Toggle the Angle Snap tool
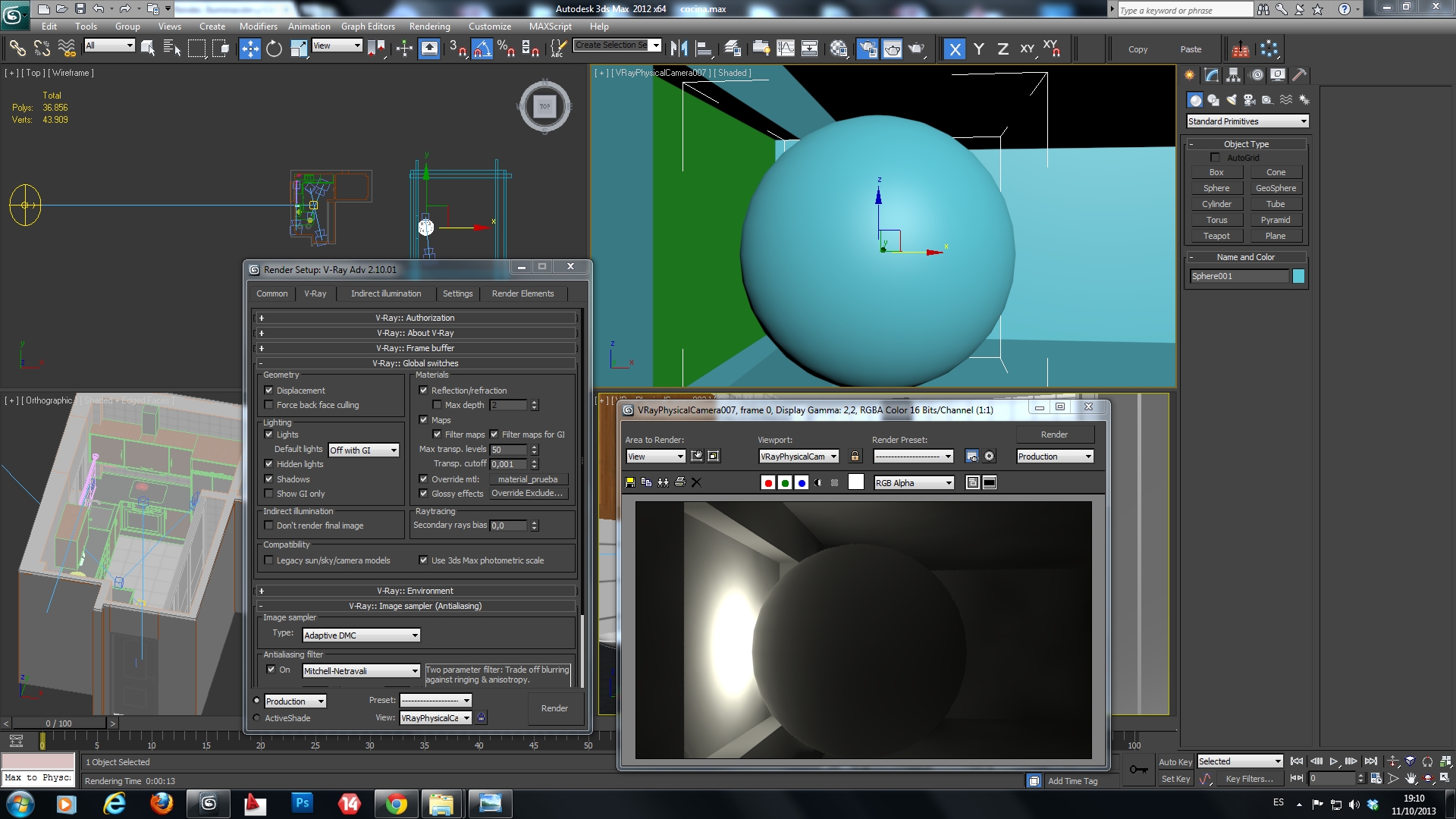This screenshot has height=819, width=1456. pos(482,49)
